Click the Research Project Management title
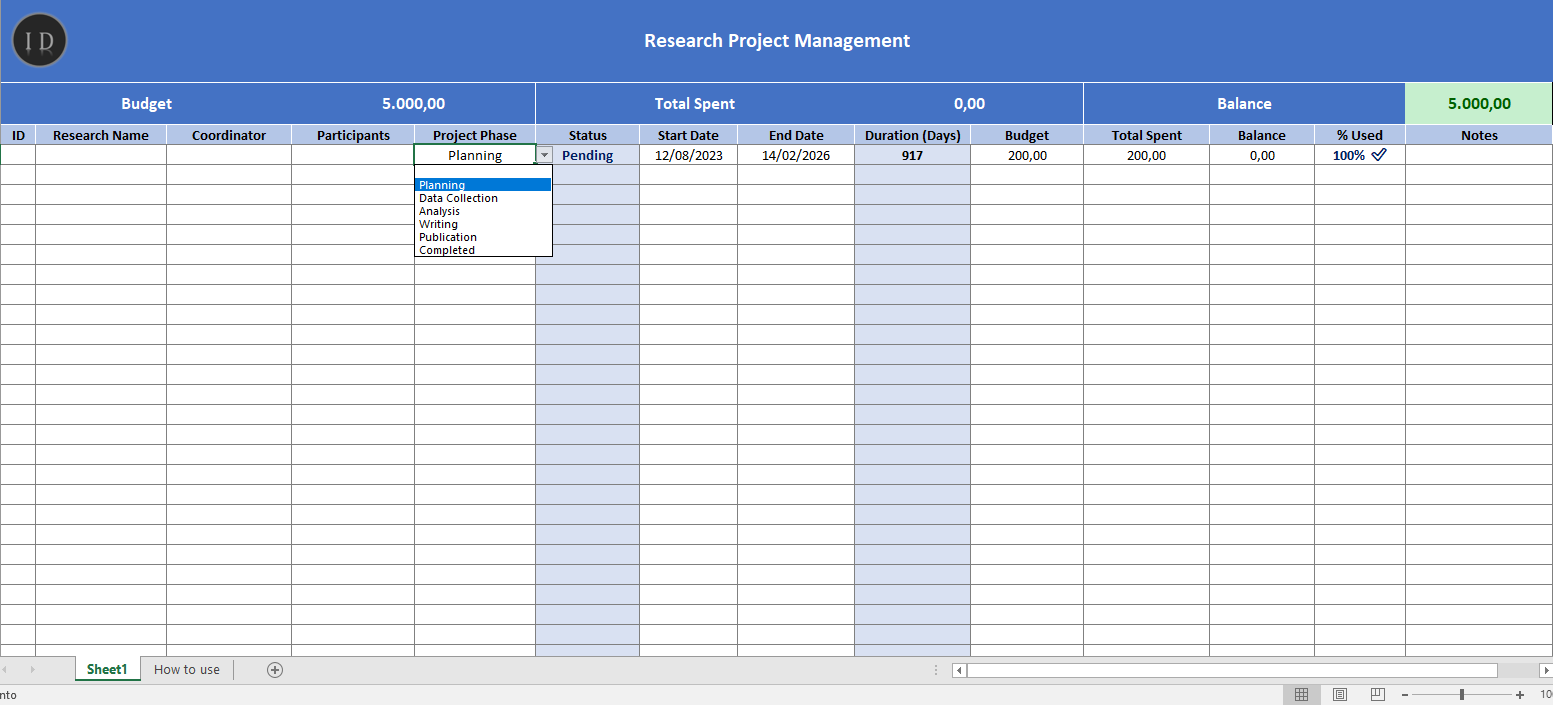The image size is (1553, 705). [777, 41]
